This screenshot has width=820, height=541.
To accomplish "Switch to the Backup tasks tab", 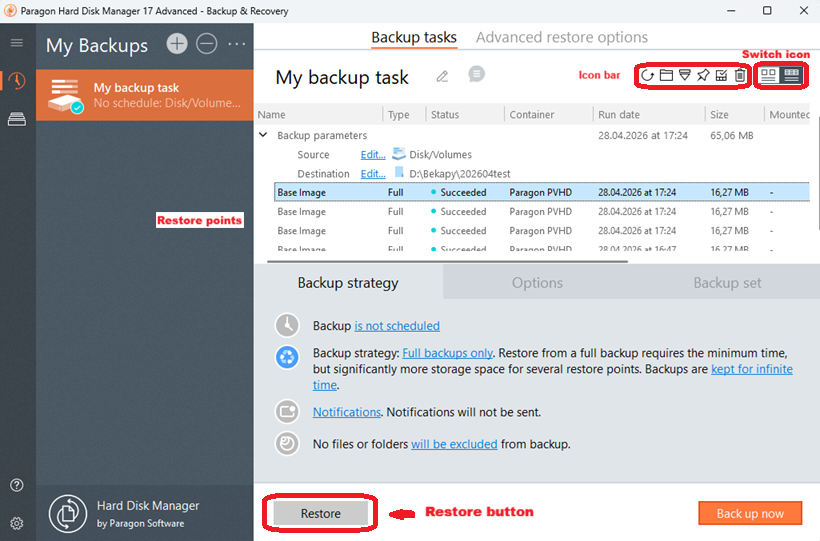I will coord(414,37).
